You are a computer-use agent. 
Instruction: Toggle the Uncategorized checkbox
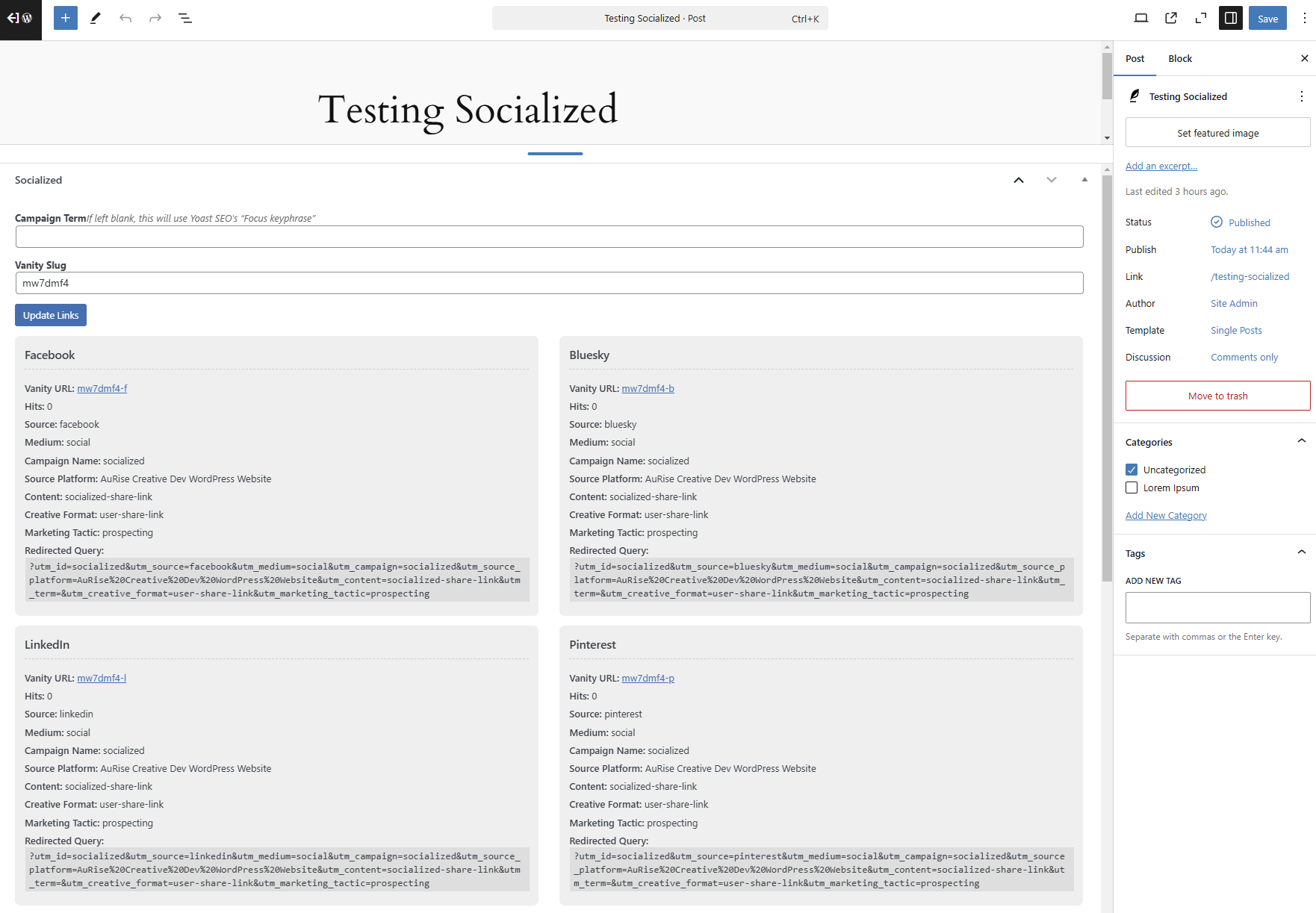tap(1132, 470)
